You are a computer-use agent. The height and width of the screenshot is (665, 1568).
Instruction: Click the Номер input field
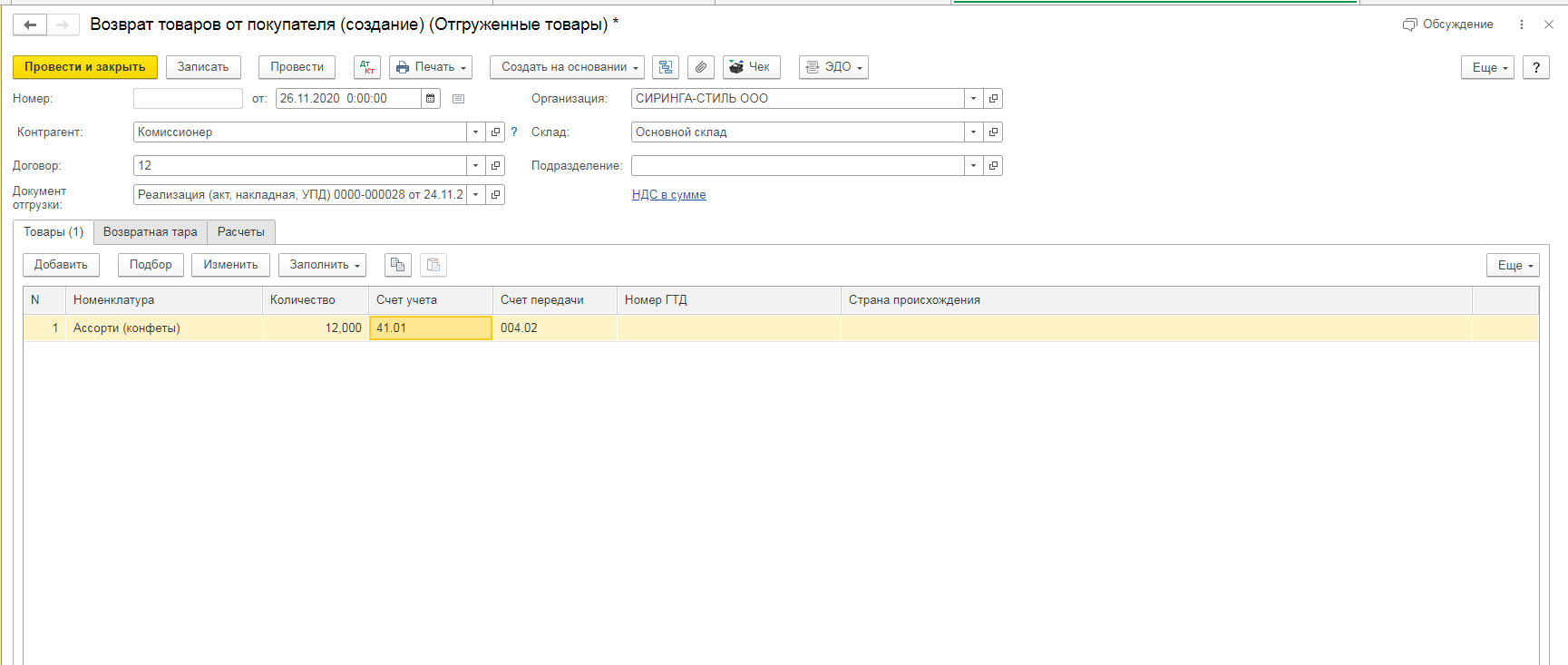point(188,99)
